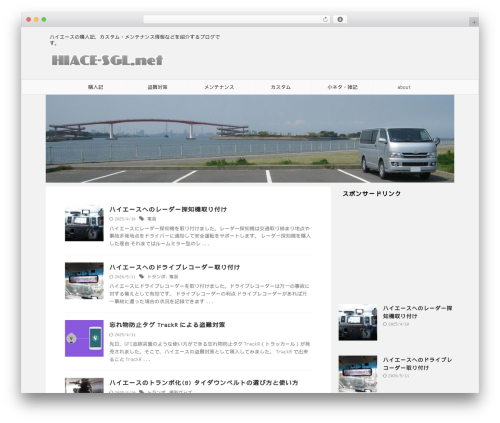Click the bridge and van header banner

pyautogui.click(x=250, y=139)
